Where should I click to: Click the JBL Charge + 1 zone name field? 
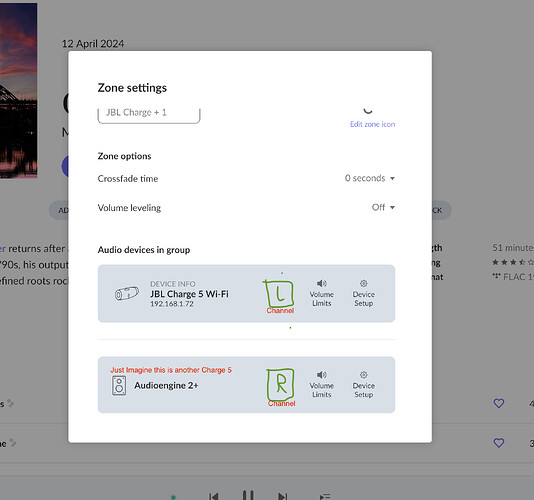coord(149,113)
